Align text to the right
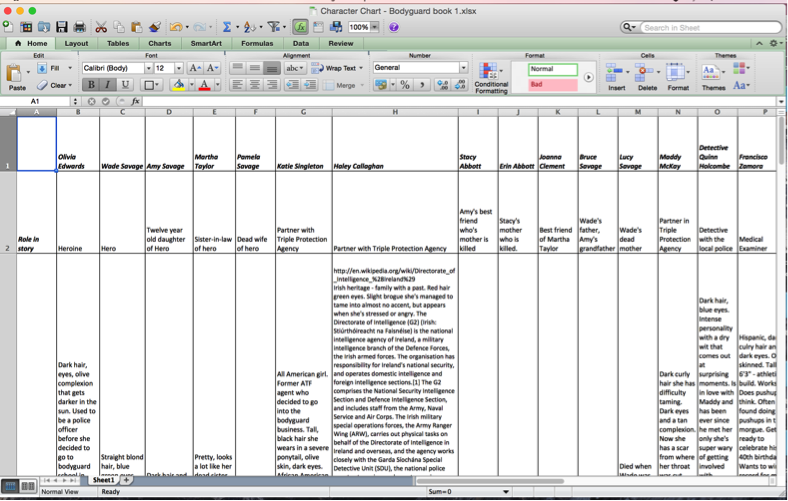Image resolution: width=788 pixels, height=501 pixels. 272,85
